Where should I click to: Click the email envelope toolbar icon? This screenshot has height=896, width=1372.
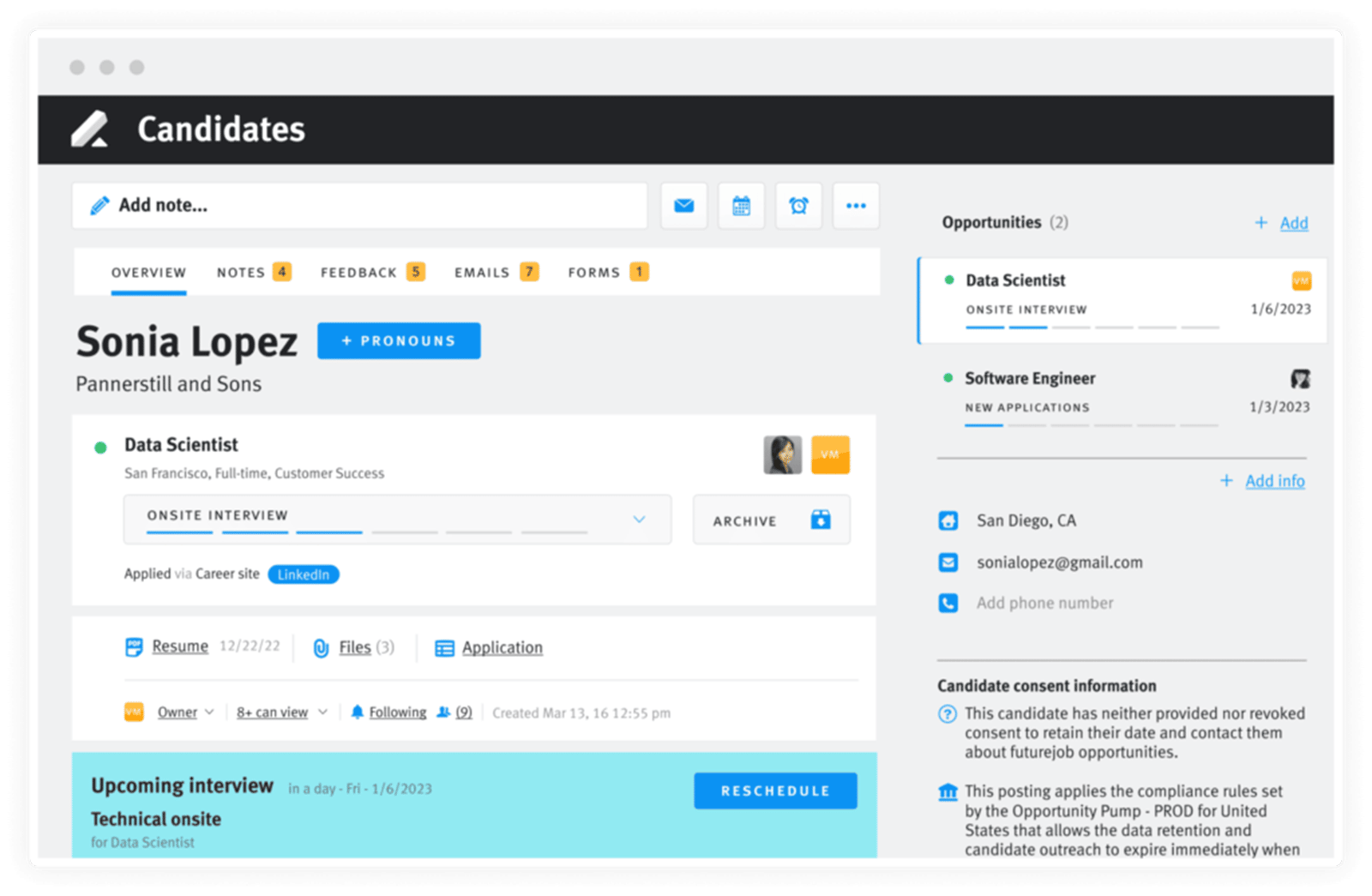683,206
